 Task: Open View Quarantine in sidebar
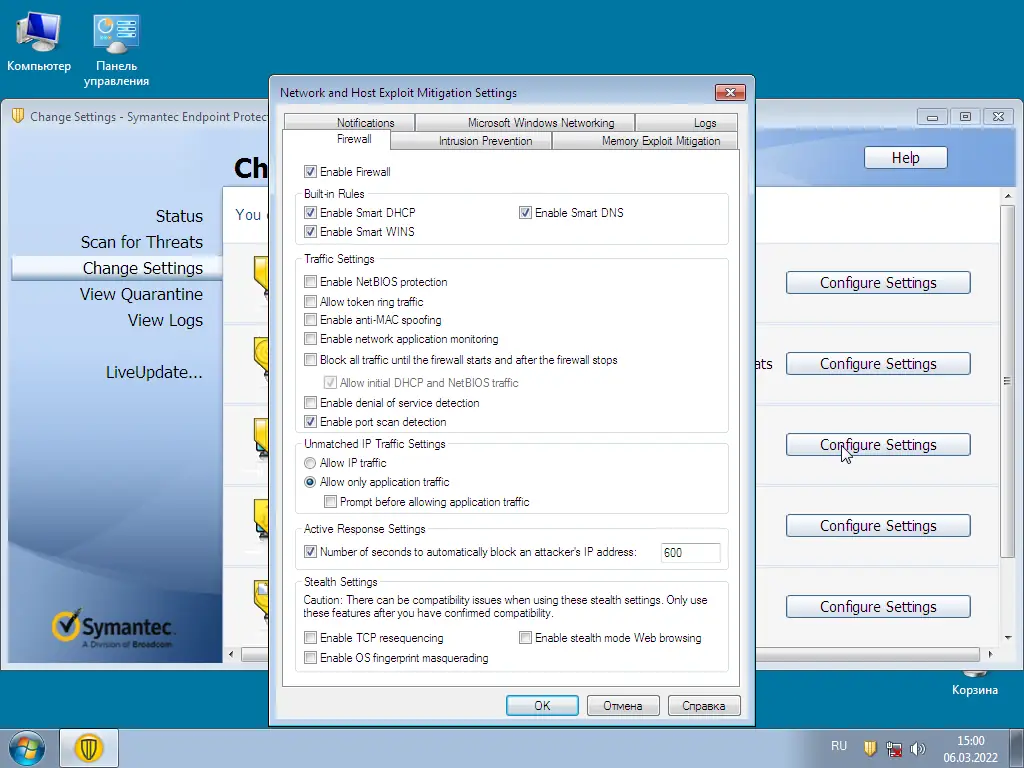point(141,295)
